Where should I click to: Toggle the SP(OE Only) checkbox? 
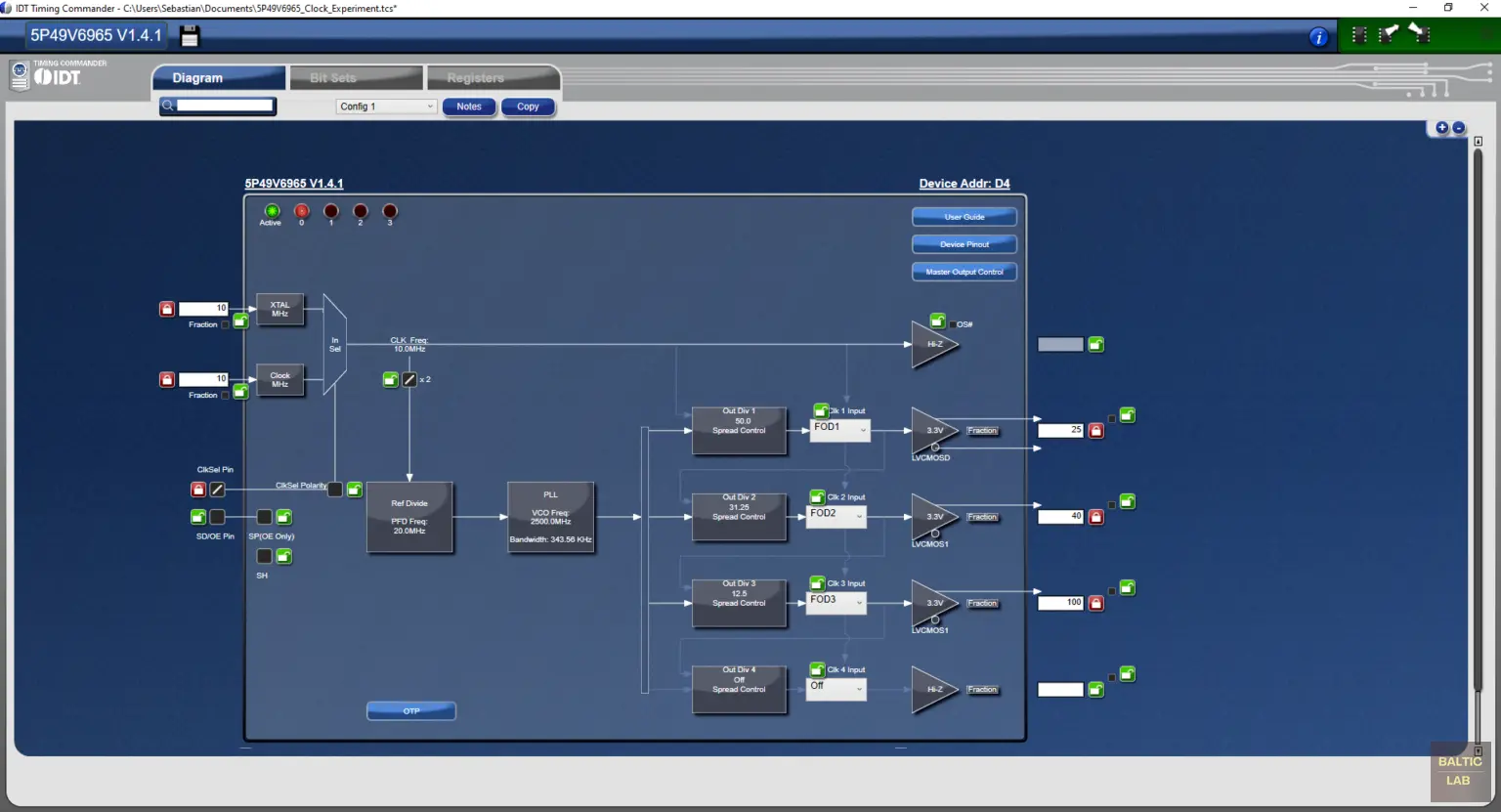pos(264,517)
